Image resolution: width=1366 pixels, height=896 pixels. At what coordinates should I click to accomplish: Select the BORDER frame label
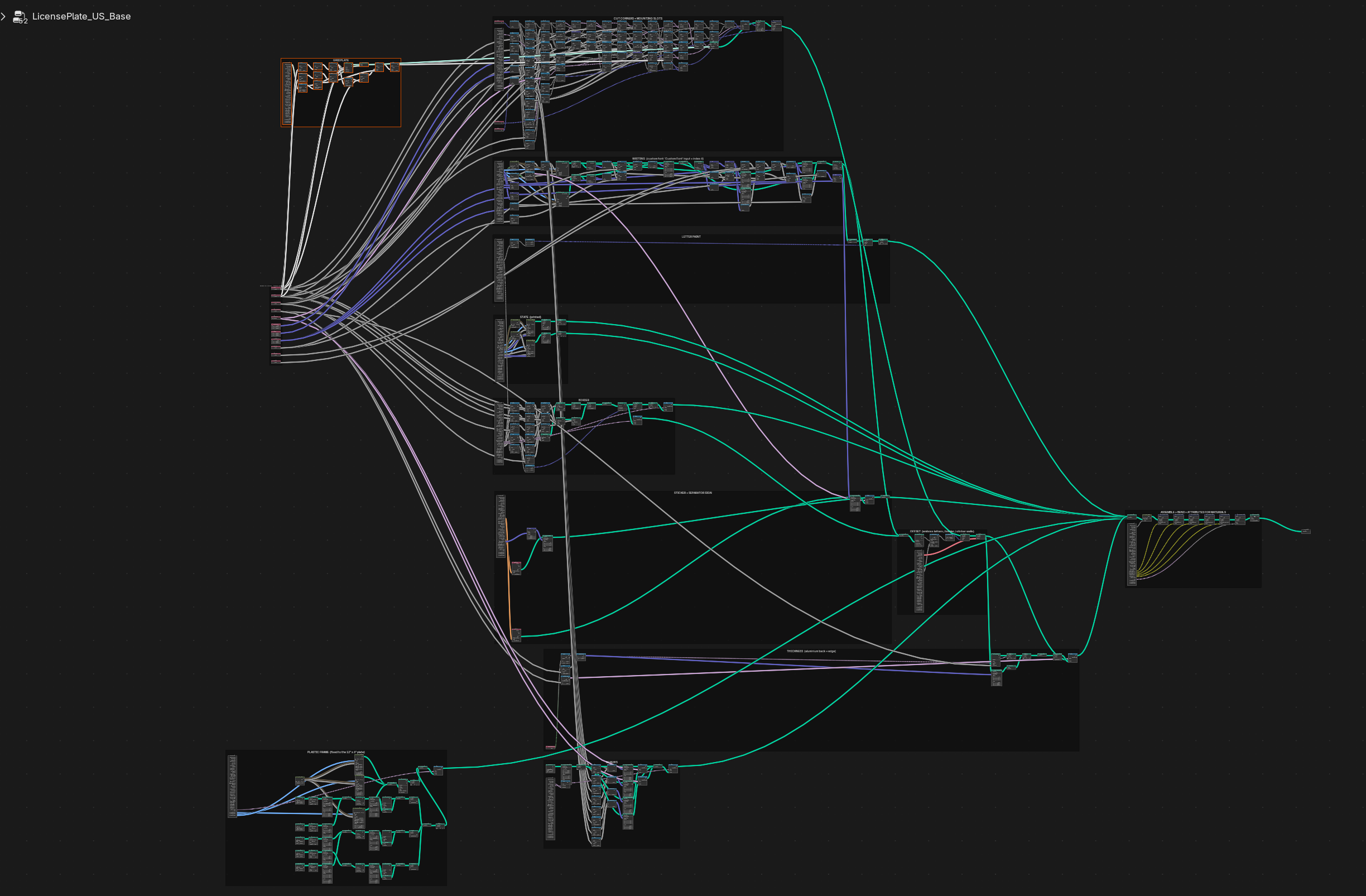(584, 400)
